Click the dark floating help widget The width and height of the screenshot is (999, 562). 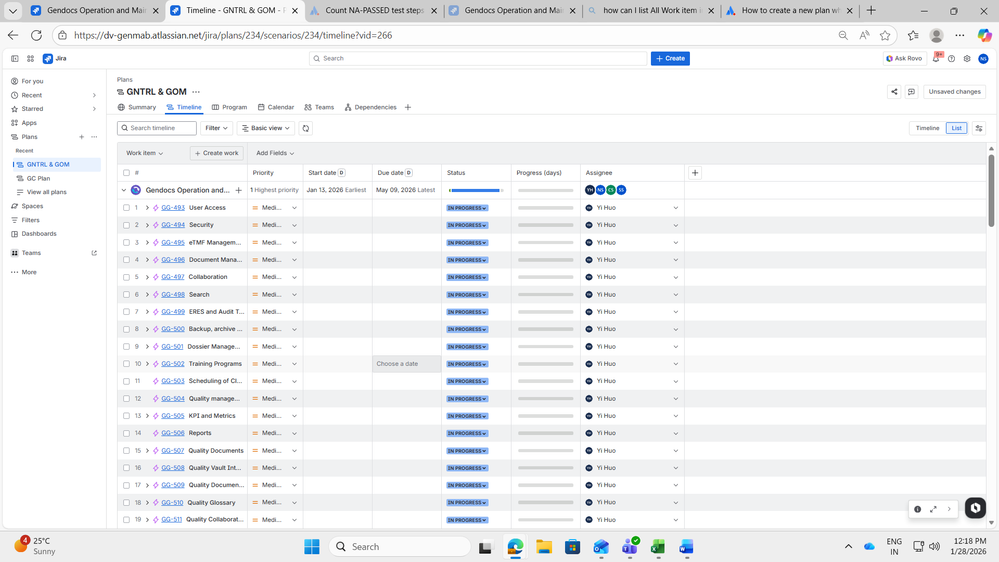[x=975, y=508]
